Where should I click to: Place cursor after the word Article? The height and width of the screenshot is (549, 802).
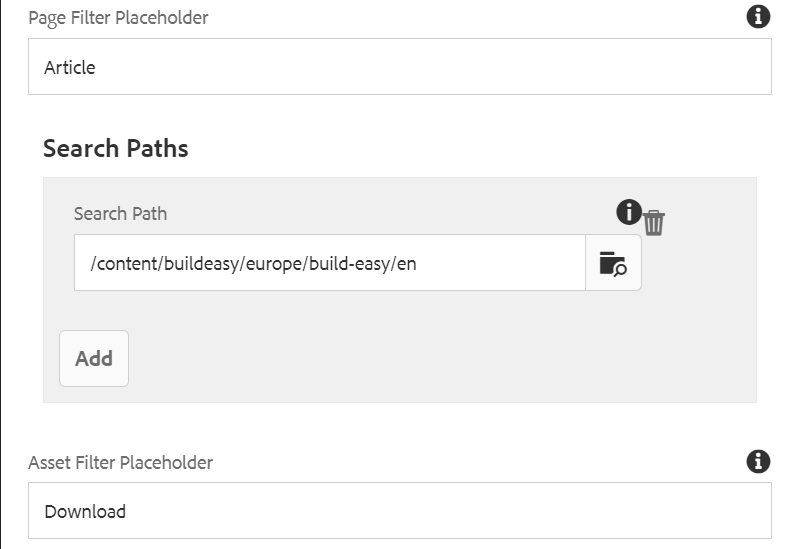tap(97, 68)
